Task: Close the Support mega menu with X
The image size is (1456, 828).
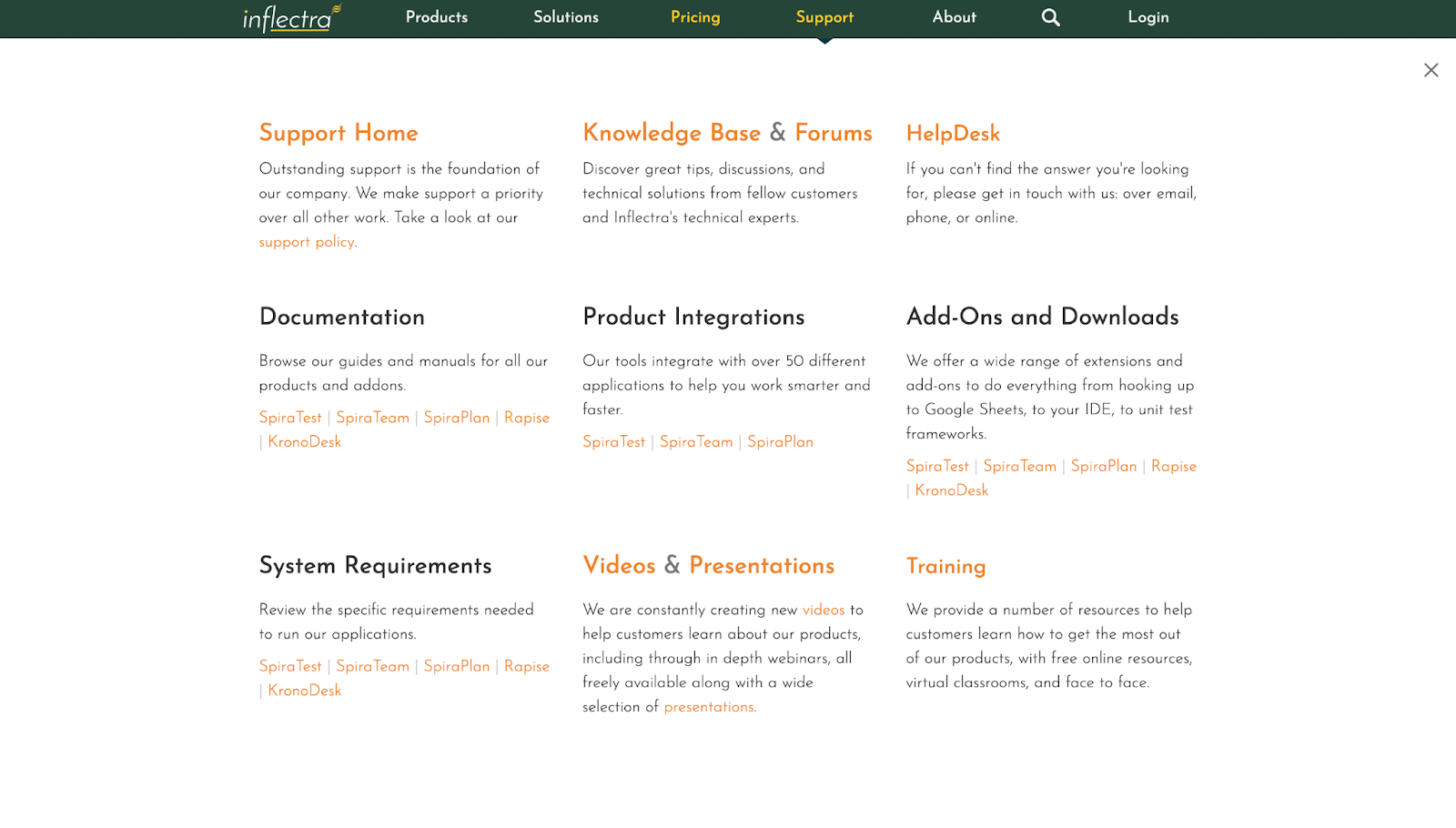Action: (x=1431, y=70)
